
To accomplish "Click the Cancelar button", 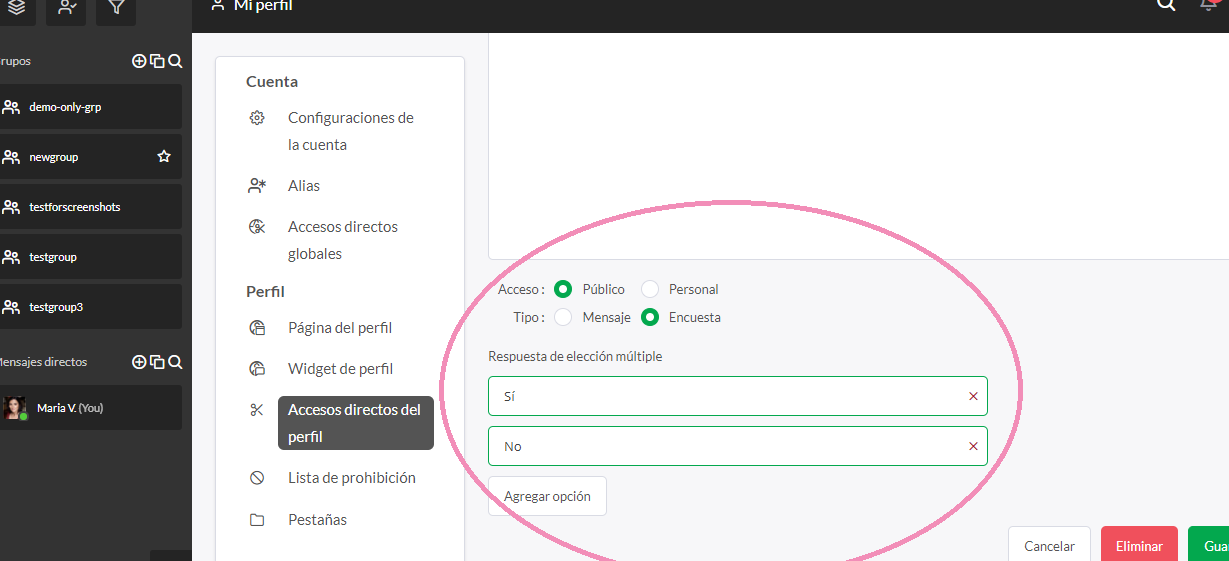I will [x=1049, y=546].
